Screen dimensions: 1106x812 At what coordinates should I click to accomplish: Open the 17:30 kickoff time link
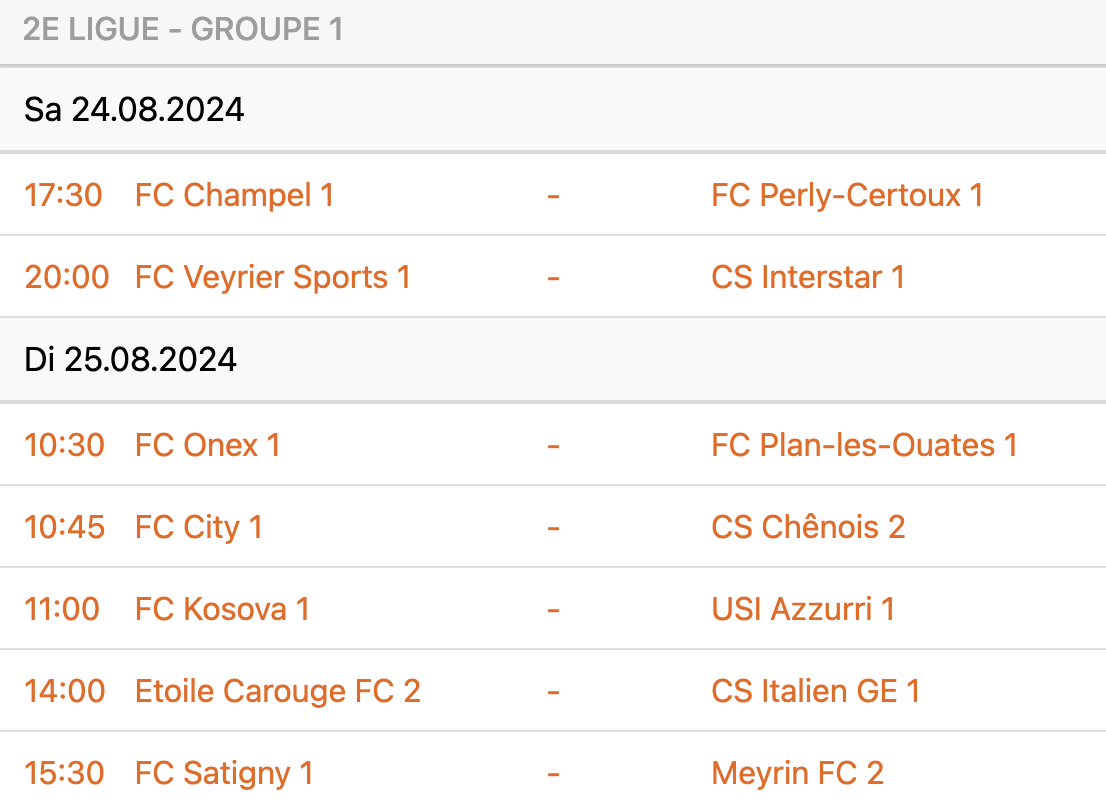click(x=63, y=195)
